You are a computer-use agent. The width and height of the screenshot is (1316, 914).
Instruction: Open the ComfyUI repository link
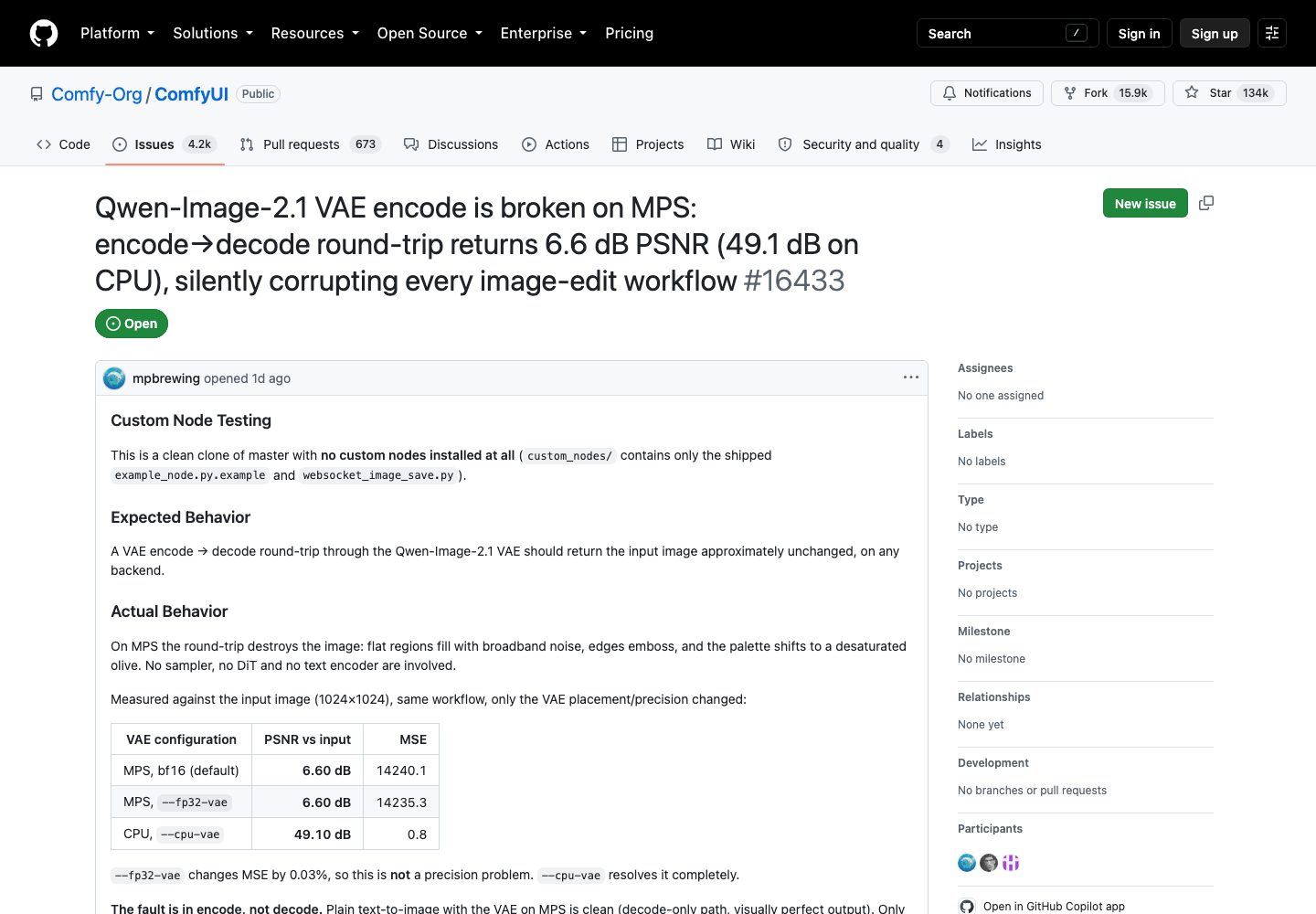tap(191, 94)
